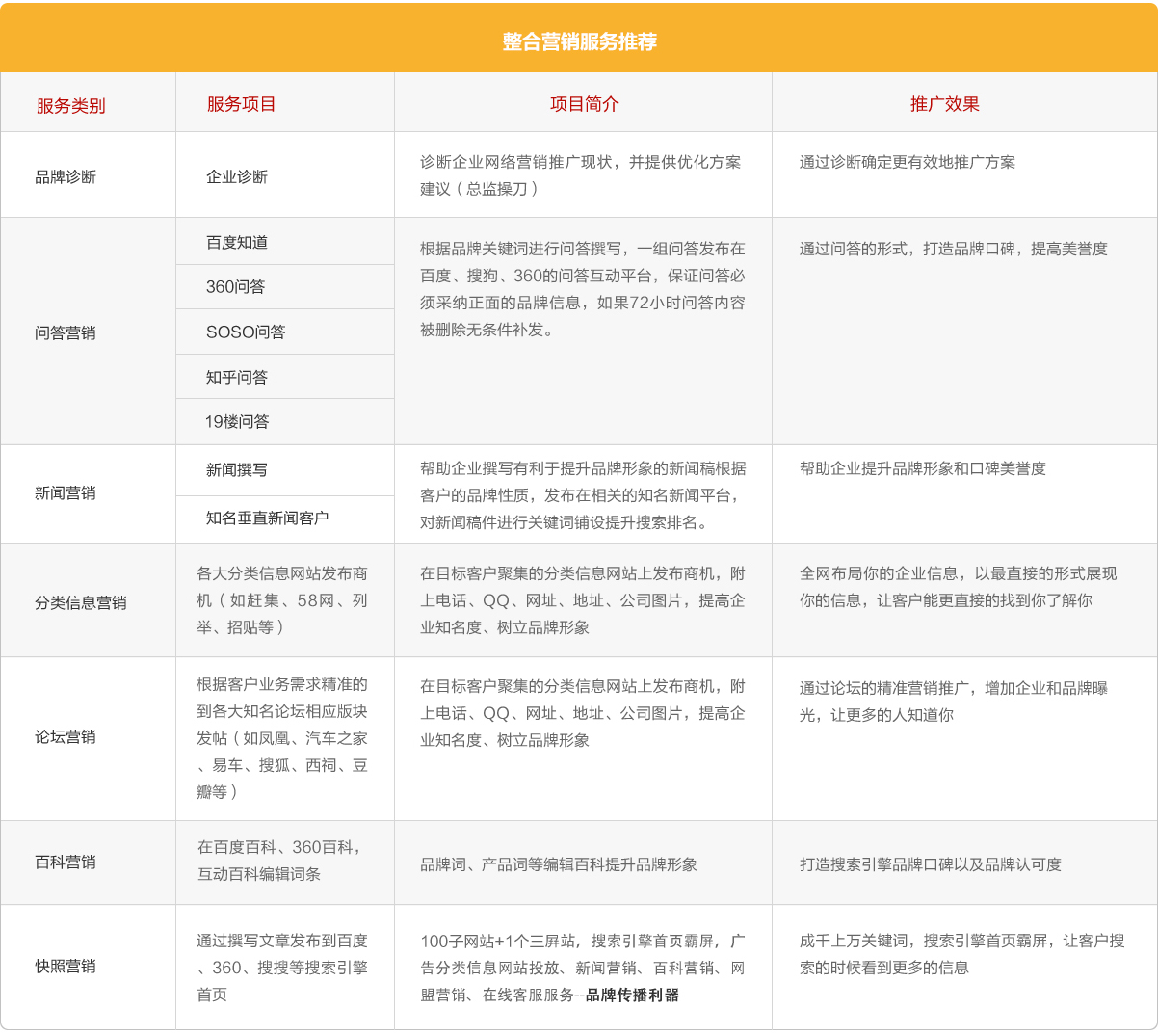The height and width of the screenshot is (1036, 1158).
Task: Click the 整合营销服务推荐 title banner
Action: (x=579, y=41)
